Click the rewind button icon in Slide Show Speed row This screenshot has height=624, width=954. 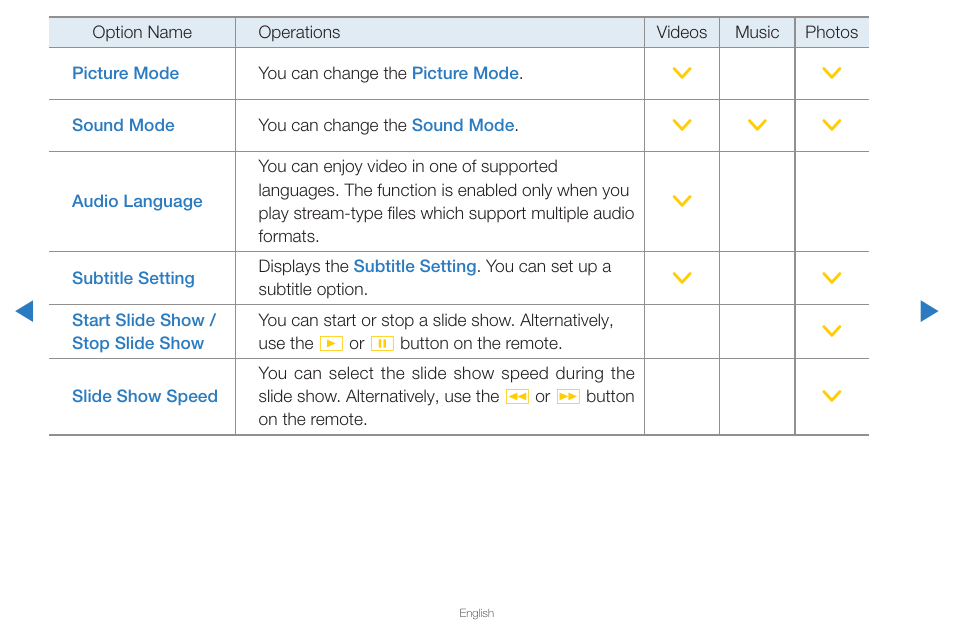pyautogui.click(x=517, y=397)
